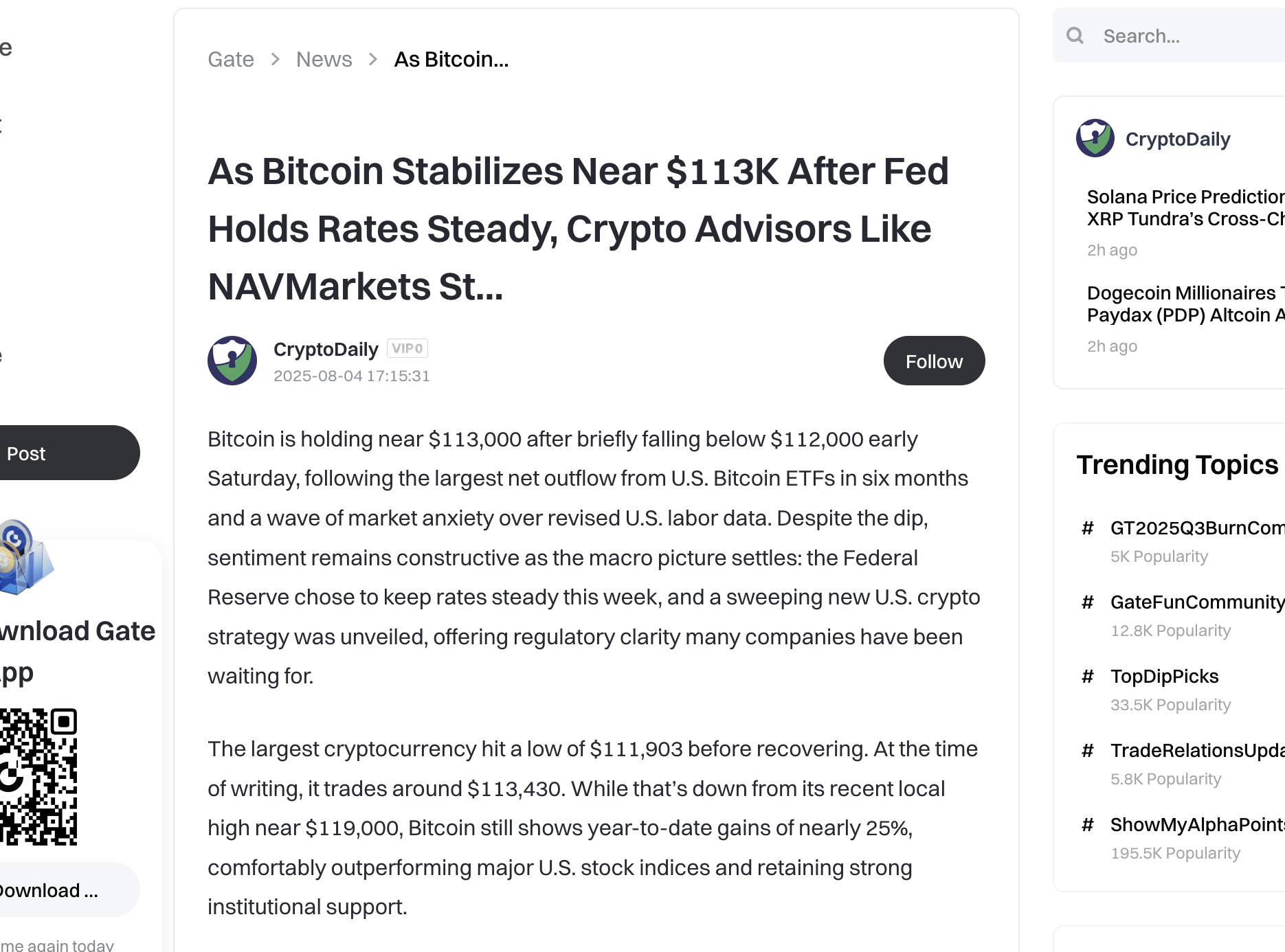1285x952 pixels.
Task: Click the VIP0 badge next to CryptoDaily
Action: 407,348
